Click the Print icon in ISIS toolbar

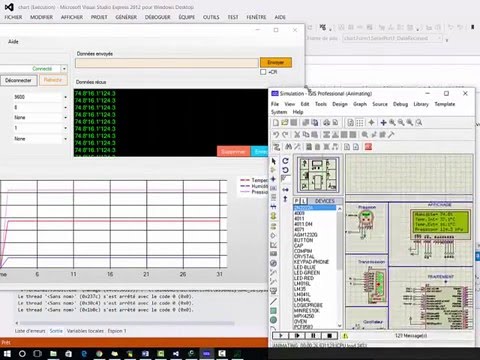pyautogui.click(x=327, y=123)
